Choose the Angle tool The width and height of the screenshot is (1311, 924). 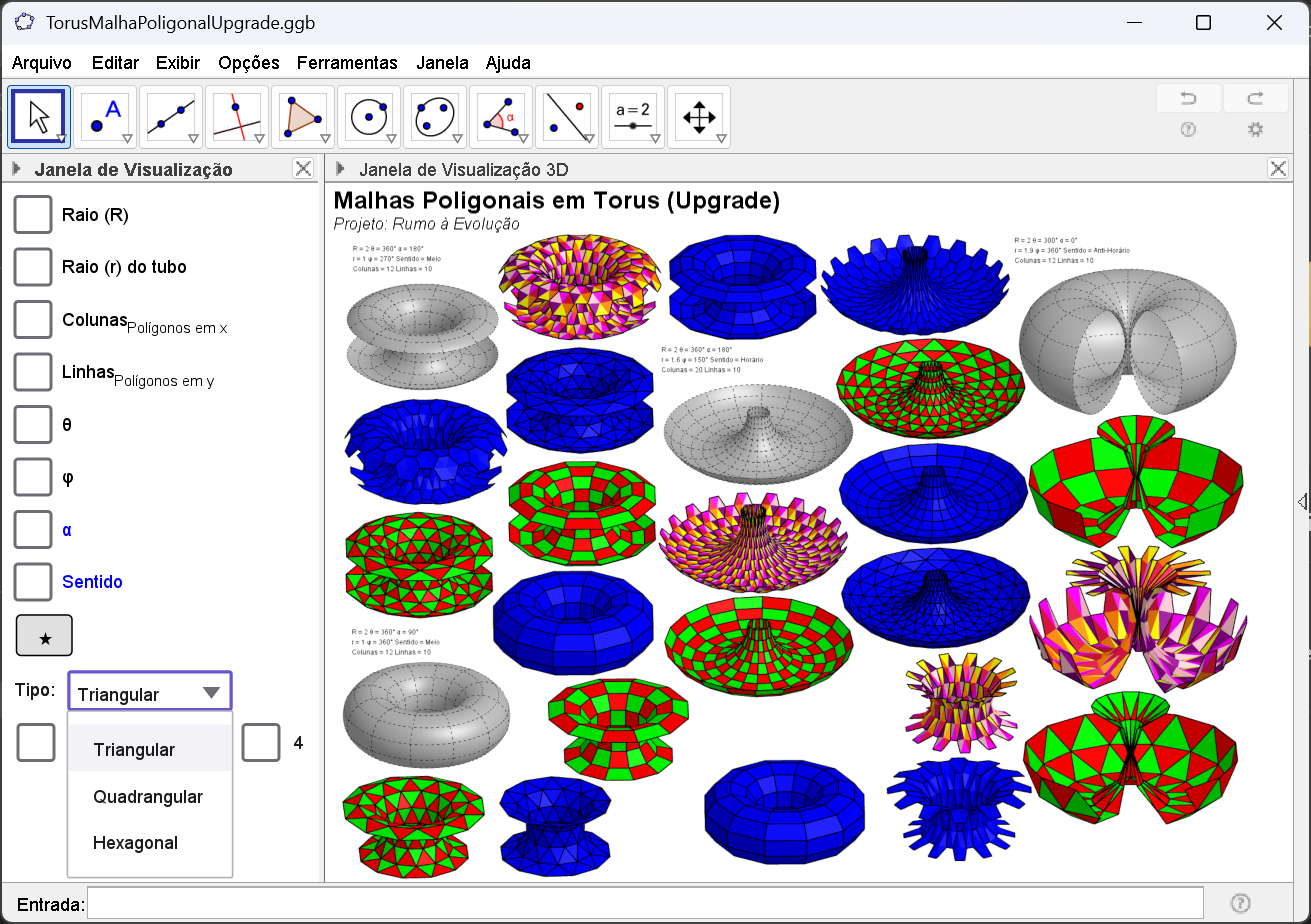501,117
